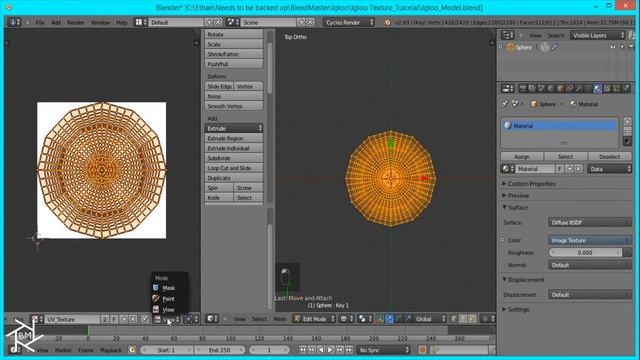This screenshot has height=360, width=640.
Task: Select the Render properties tab icon
Action: (x=523, y=88)
